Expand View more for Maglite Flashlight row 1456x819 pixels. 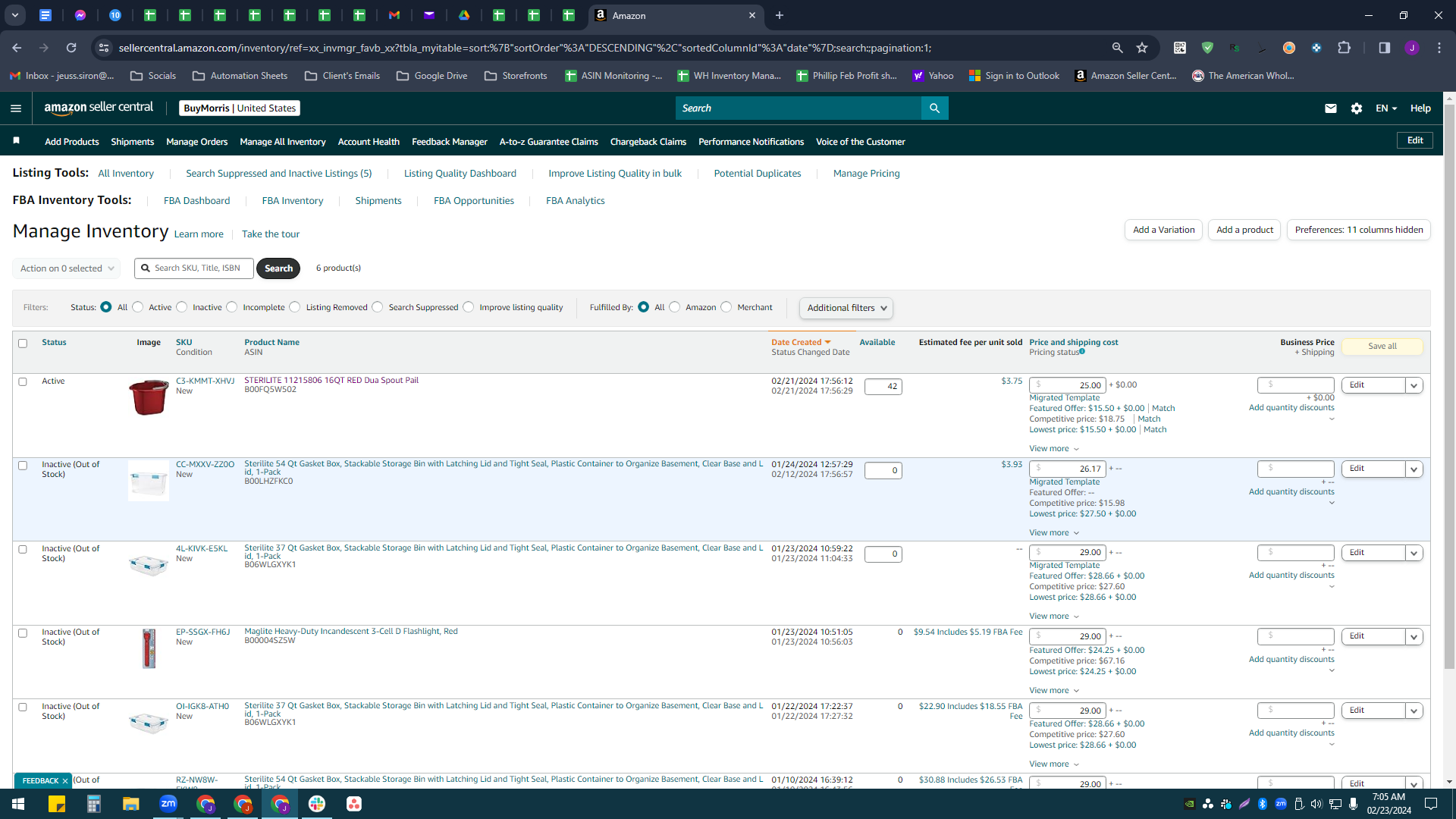point(1054,691)
